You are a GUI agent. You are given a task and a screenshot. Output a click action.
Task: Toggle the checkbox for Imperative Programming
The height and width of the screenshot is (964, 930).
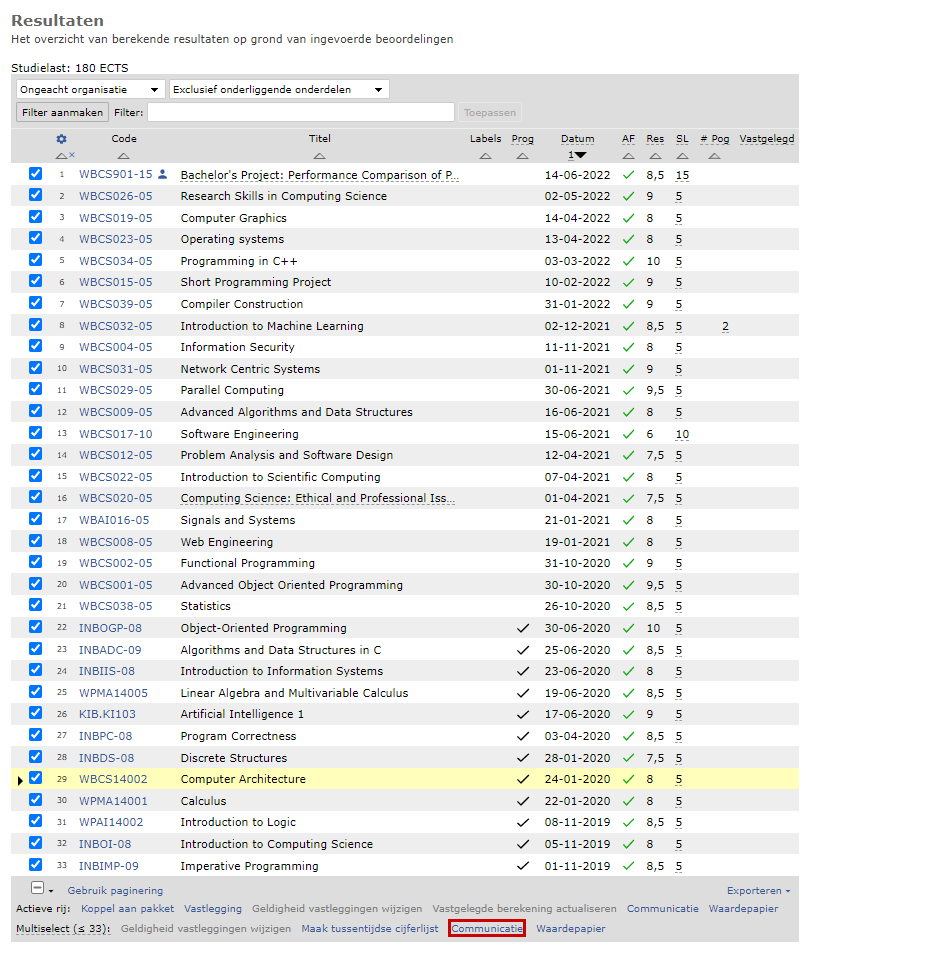35,866
